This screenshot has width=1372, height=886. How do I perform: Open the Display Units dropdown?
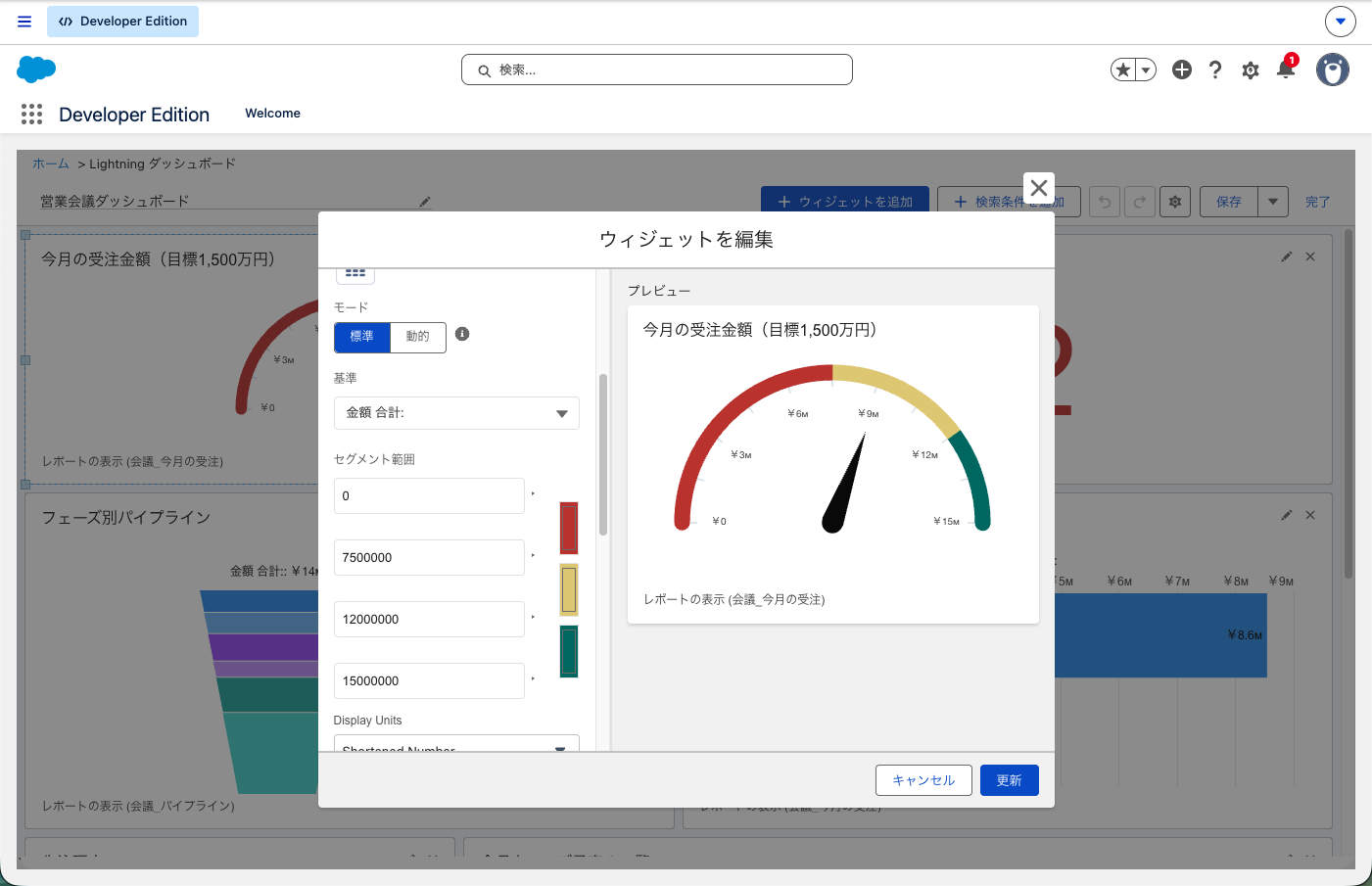[x=456, y=744]
